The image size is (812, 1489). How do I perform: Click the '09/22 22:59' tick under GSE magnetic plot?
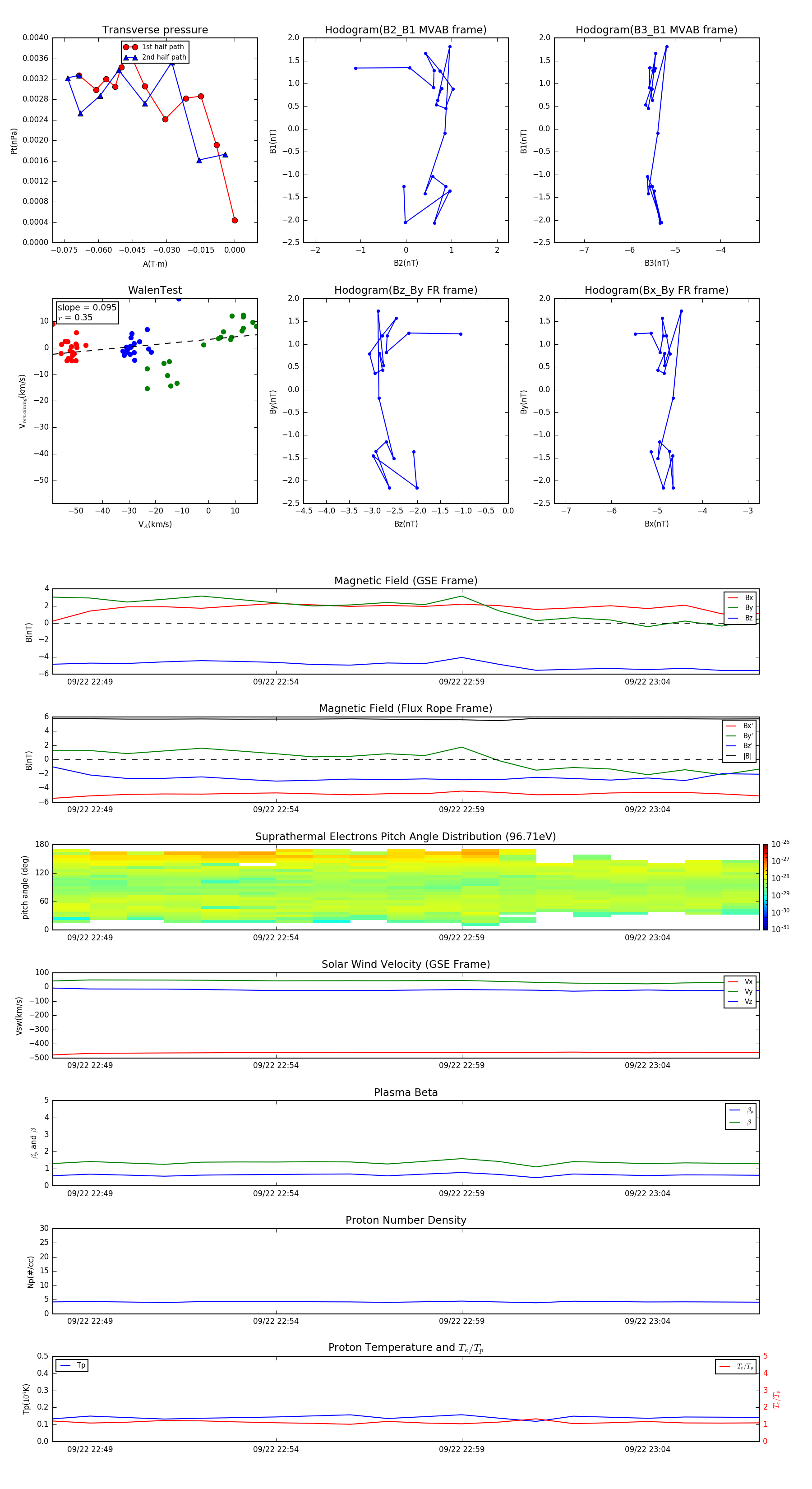click(x=461, y=681)
